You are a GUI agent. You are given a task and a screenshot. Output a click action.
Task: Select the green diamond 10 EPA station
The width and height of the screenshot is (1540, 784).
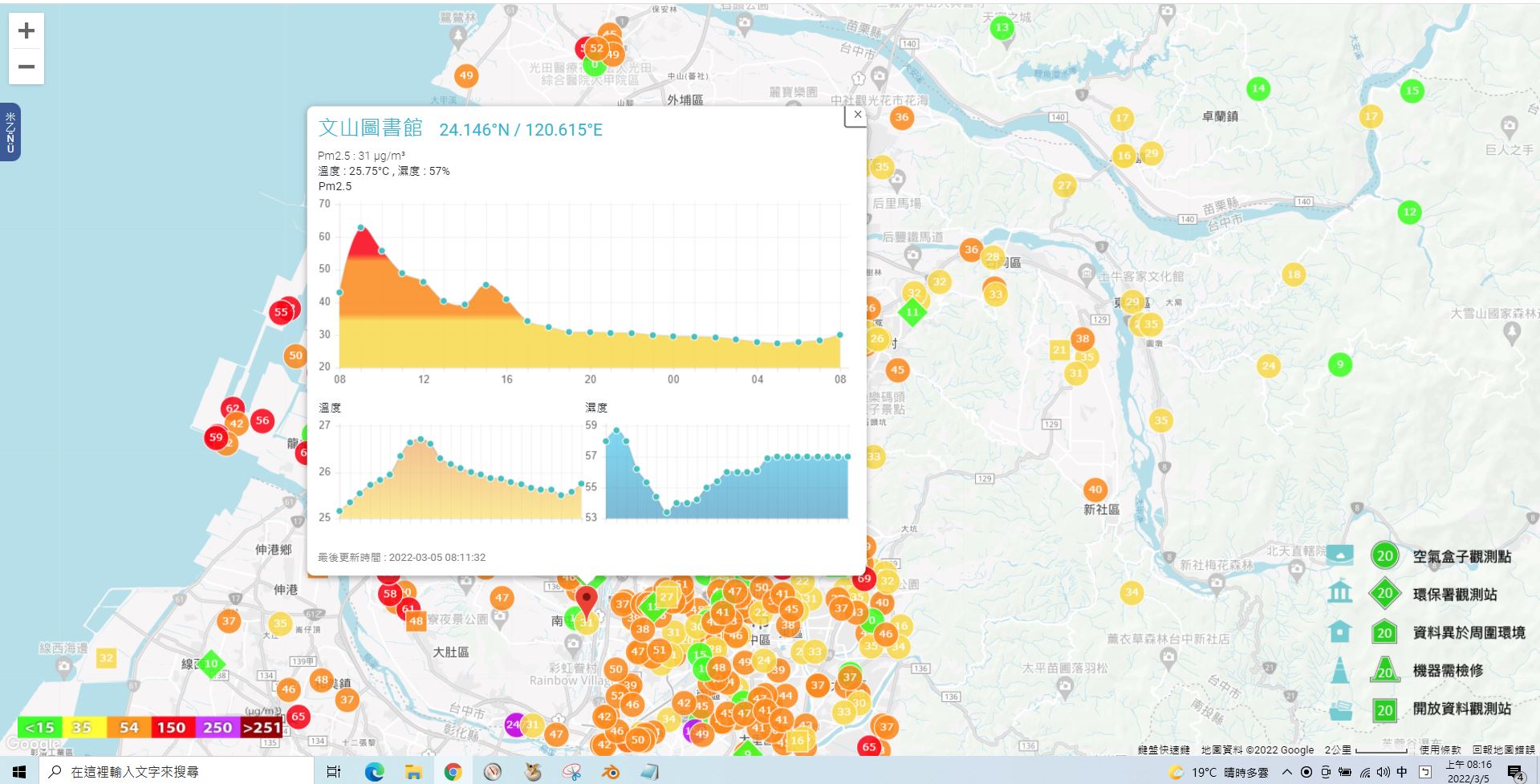click(x=211, y=664)
